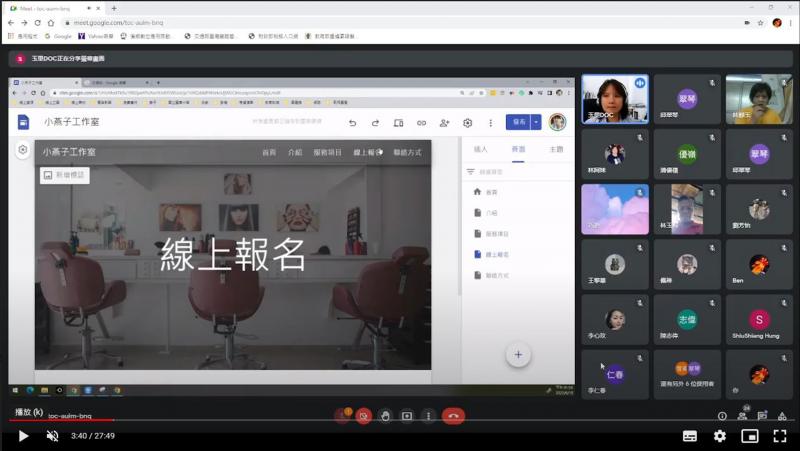Select 首頁 in site navigation bar
The image size is (800, 451).
coord(269,153)
